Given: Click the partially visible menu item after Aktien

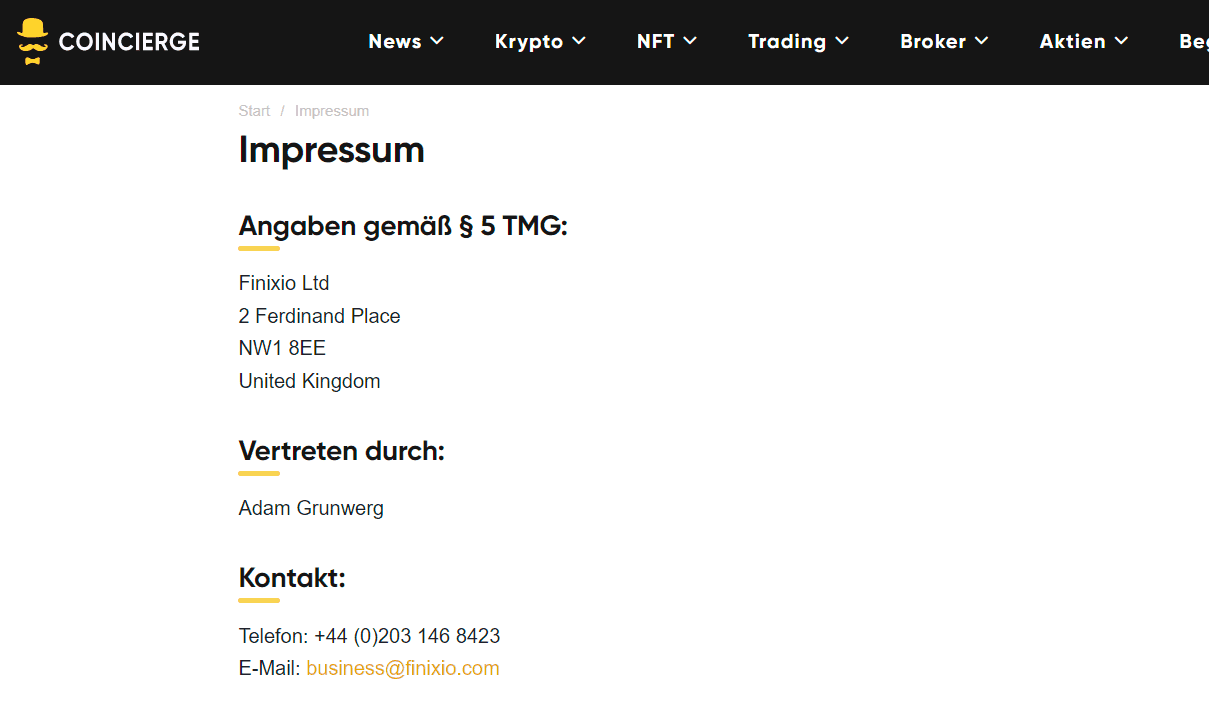Looking at the screenshot, I should [1193, 41].
